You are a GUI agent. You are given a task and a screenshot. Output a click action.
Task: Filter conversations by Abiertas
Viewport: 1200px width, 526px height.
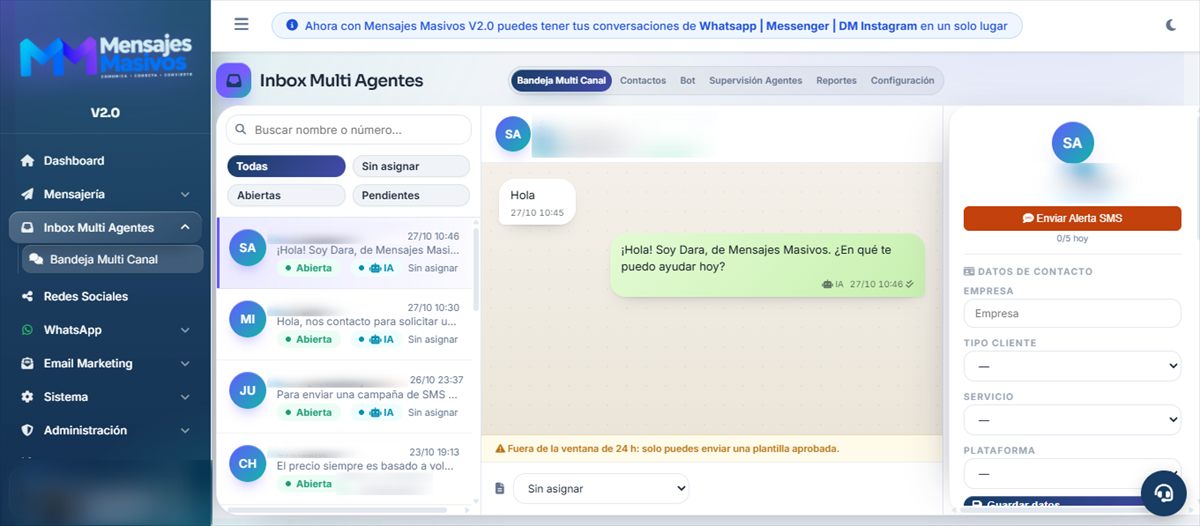click(x=286, y=195)
